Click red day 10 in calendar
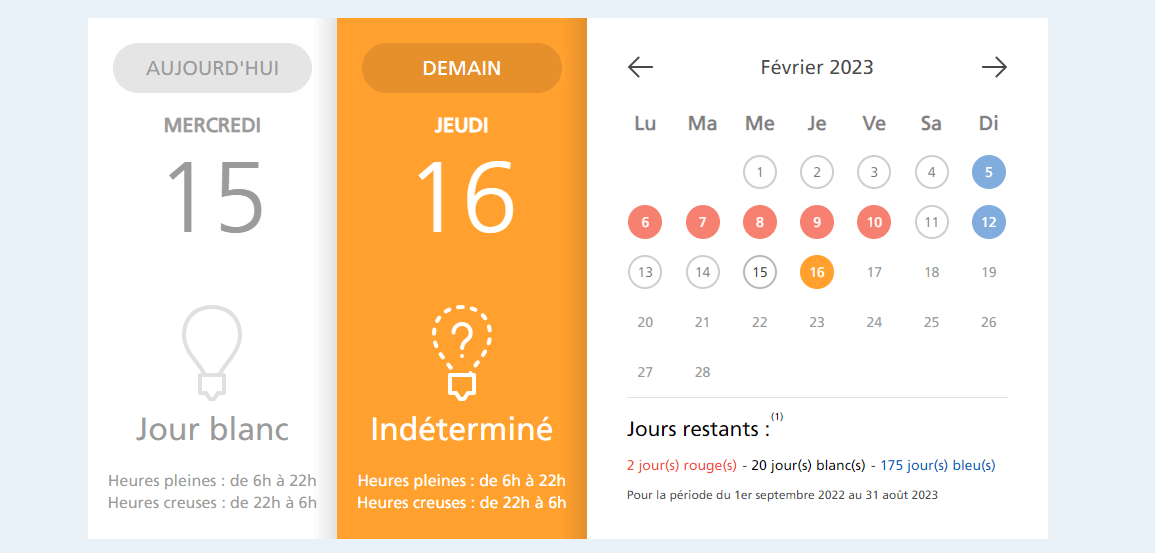The height and width of the screenshot is (553, 1155). pos(874,222)
